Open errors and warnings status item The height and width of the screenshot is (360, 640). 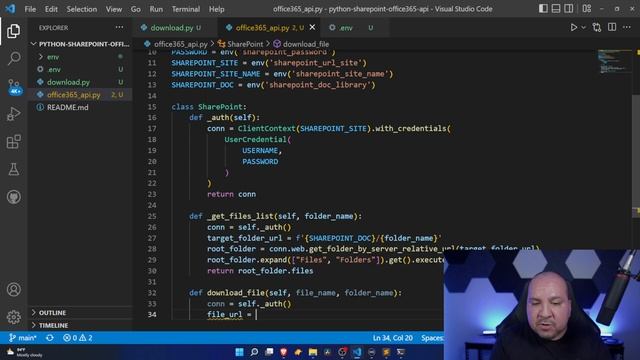tap(78, 338)
